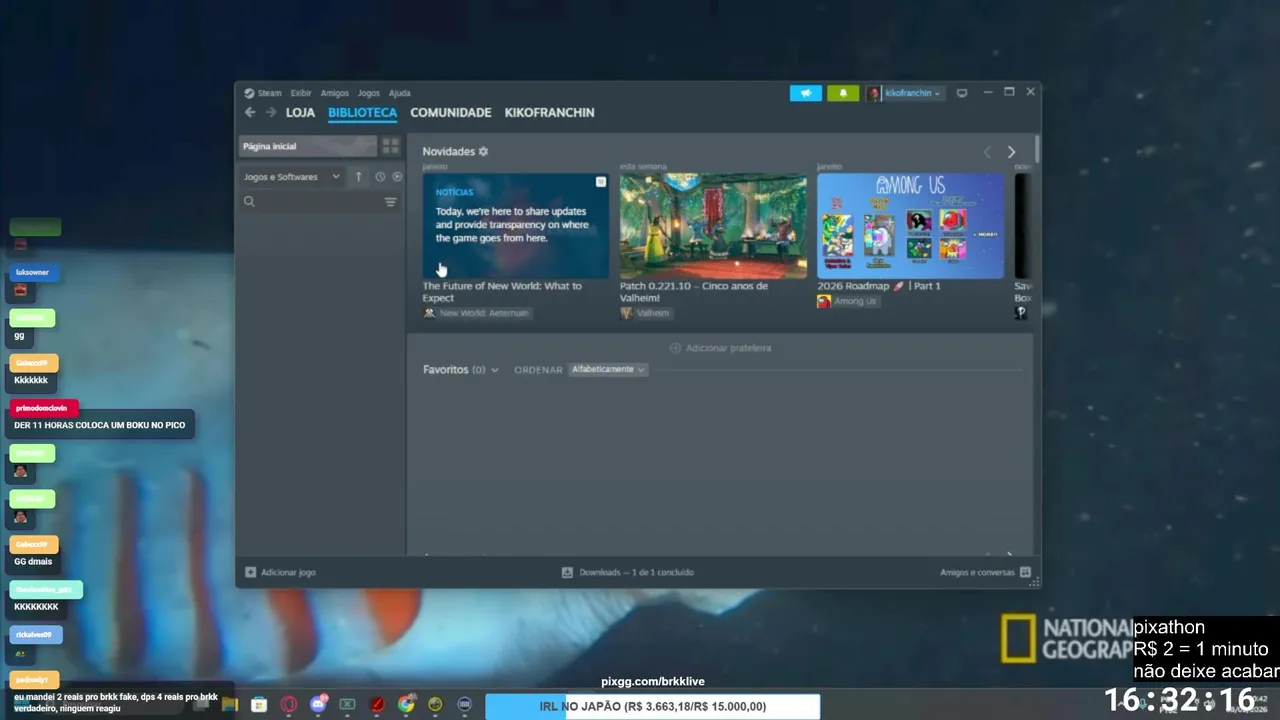Go forward with Steam's forward arrow

point(271,113)
